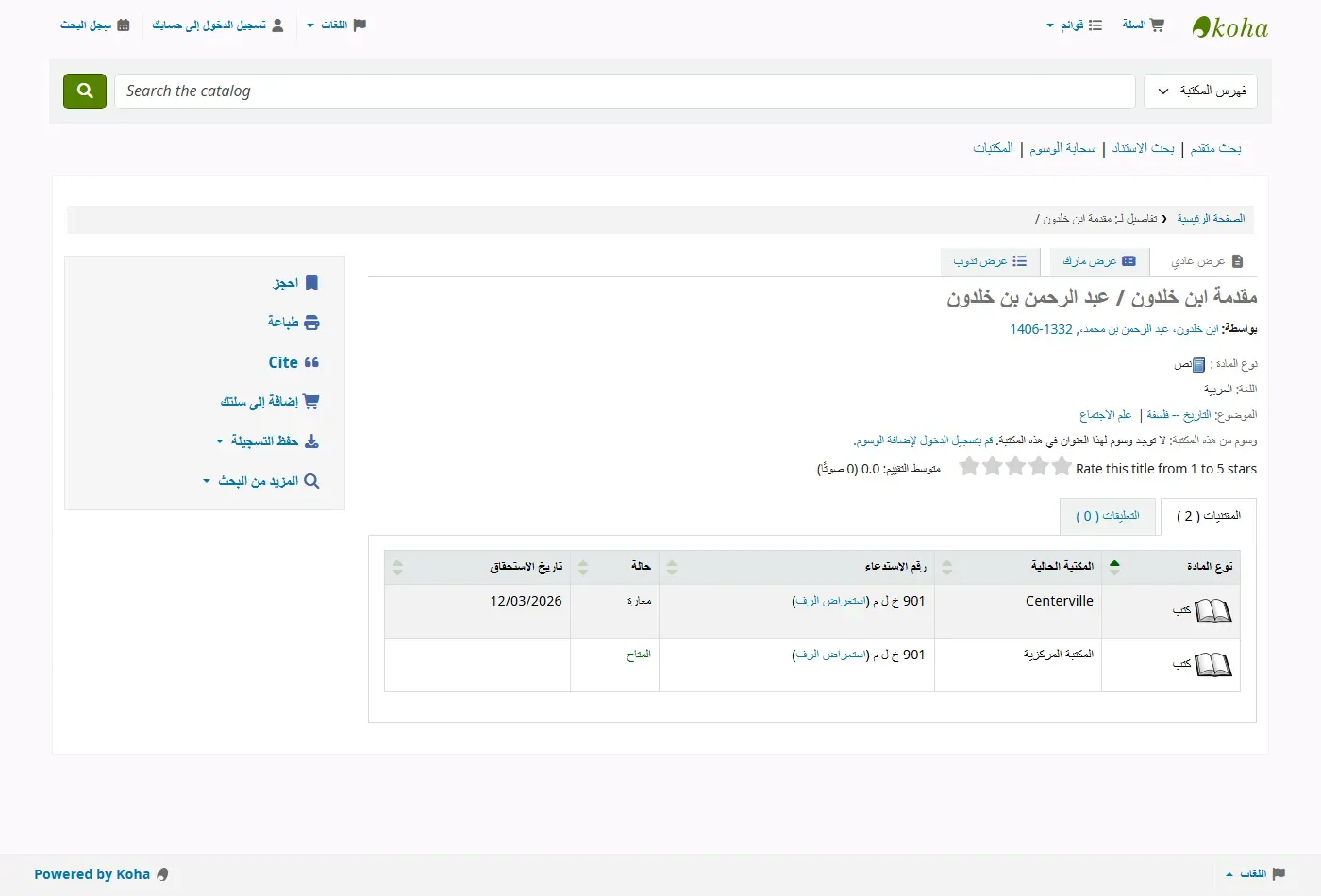Sort table by المكتبة الحالية column

(1018, 567)
